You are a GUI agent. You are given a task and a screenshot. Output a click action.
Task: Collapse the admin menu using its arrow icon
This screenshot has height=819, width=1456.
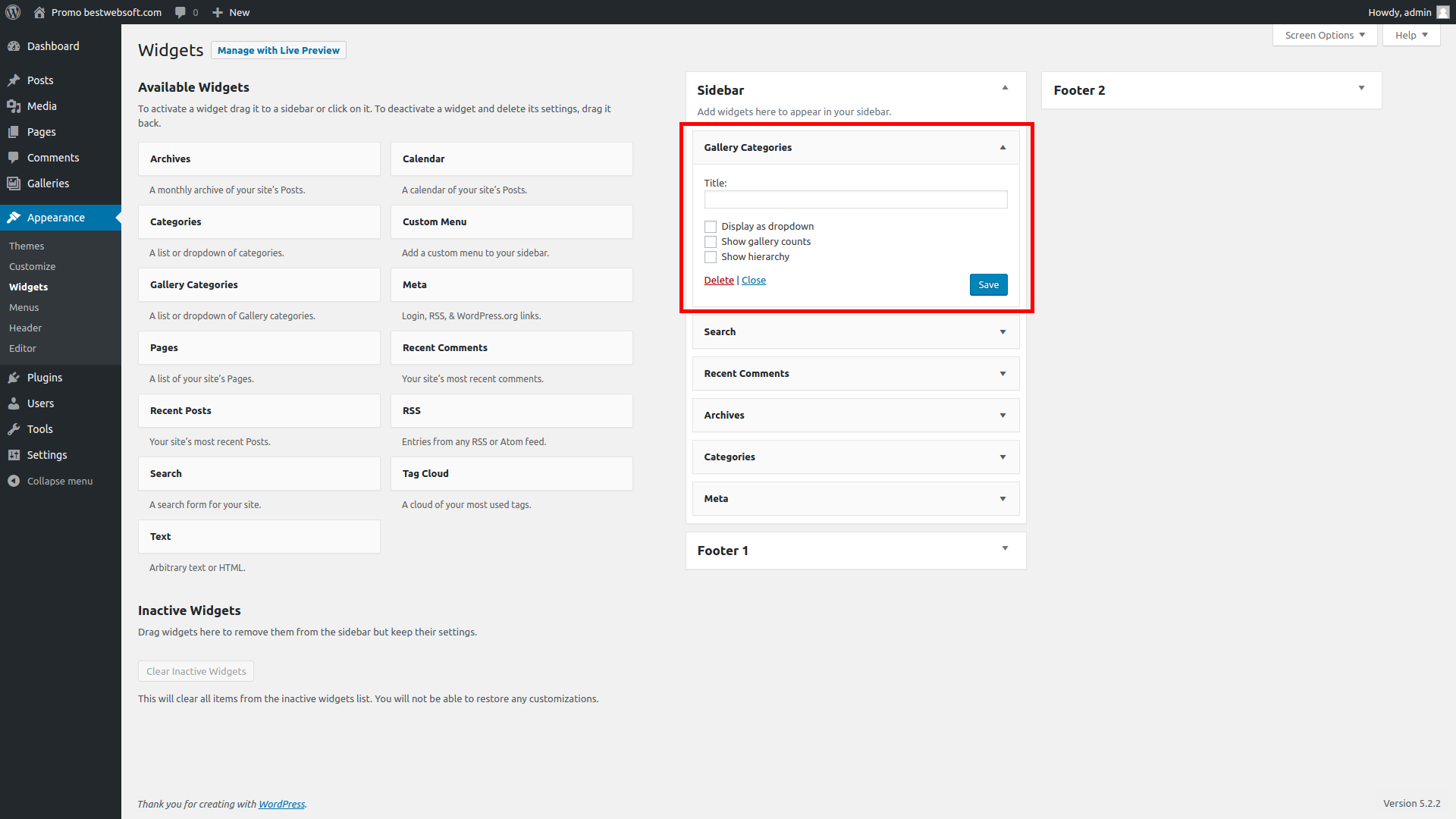pos(13,480)
